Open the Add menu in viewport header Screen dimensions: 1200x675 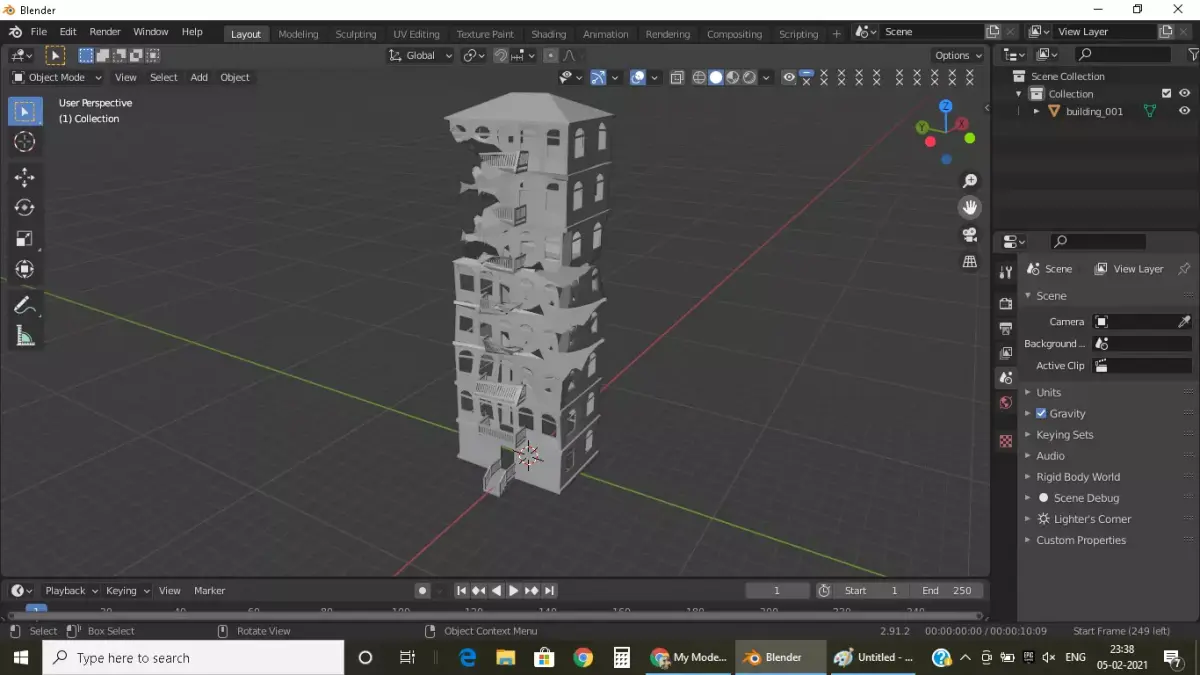pos(199,77)
